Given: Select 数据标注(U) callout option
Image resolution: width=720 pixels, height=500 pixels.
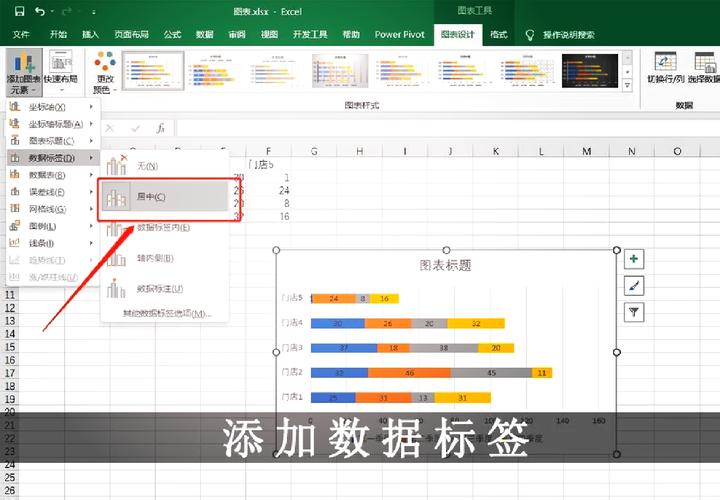Looking at the screenshot, I should pyautogui.click(x=160, y=289).
